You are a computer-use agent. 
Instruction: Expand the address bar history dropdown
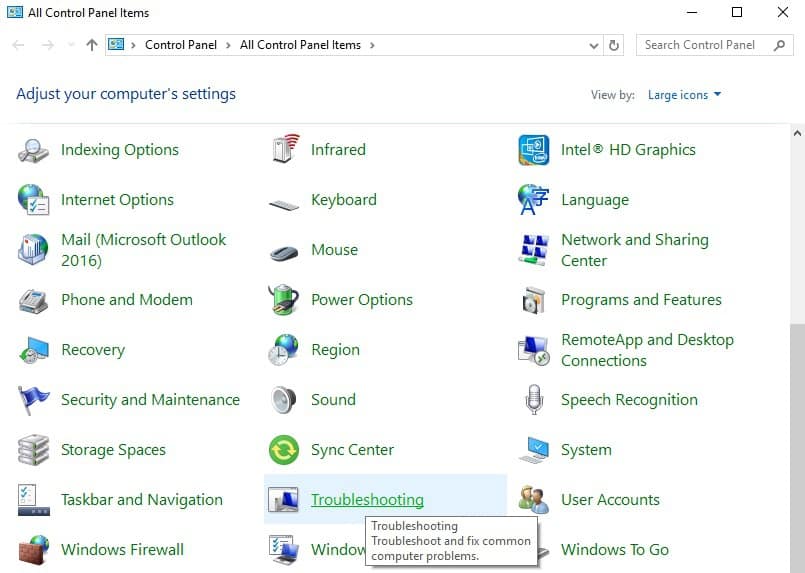594,45
